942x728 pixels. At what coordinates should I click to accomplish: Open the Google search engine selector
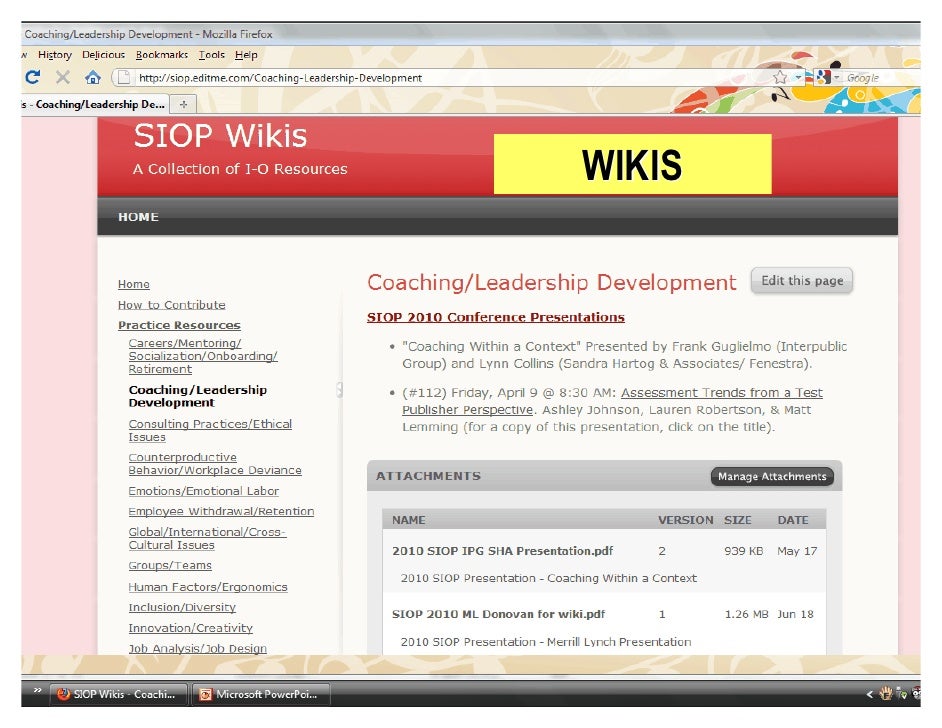point(827,77)
